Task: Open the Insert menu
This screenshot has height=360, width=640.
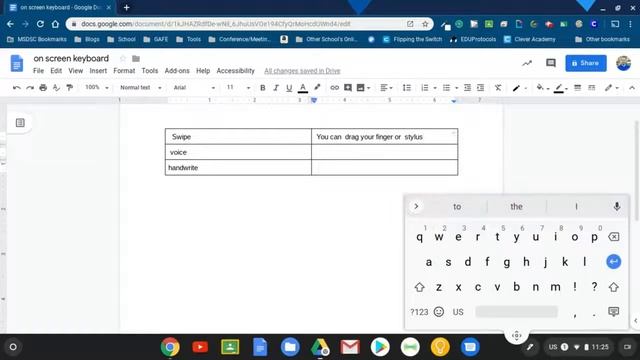Action: [x=98, y=71]
